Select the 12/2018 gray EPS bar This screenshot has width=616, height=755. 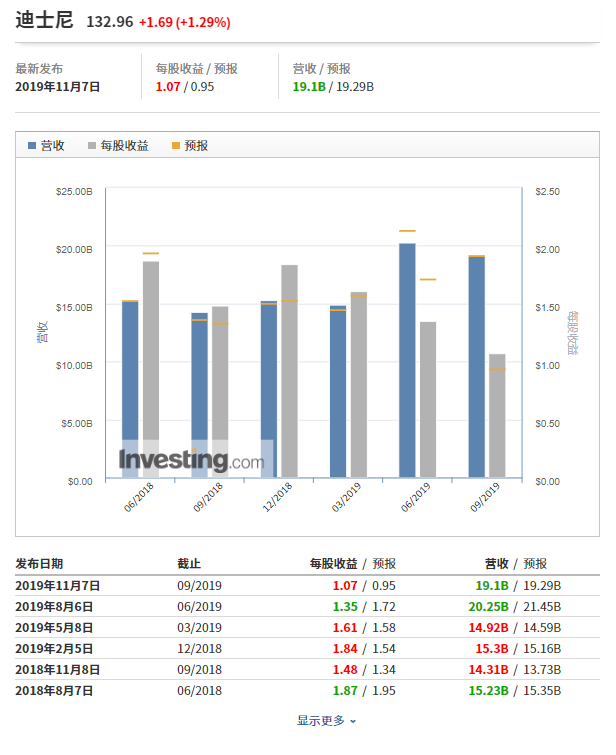click(289, 371)
